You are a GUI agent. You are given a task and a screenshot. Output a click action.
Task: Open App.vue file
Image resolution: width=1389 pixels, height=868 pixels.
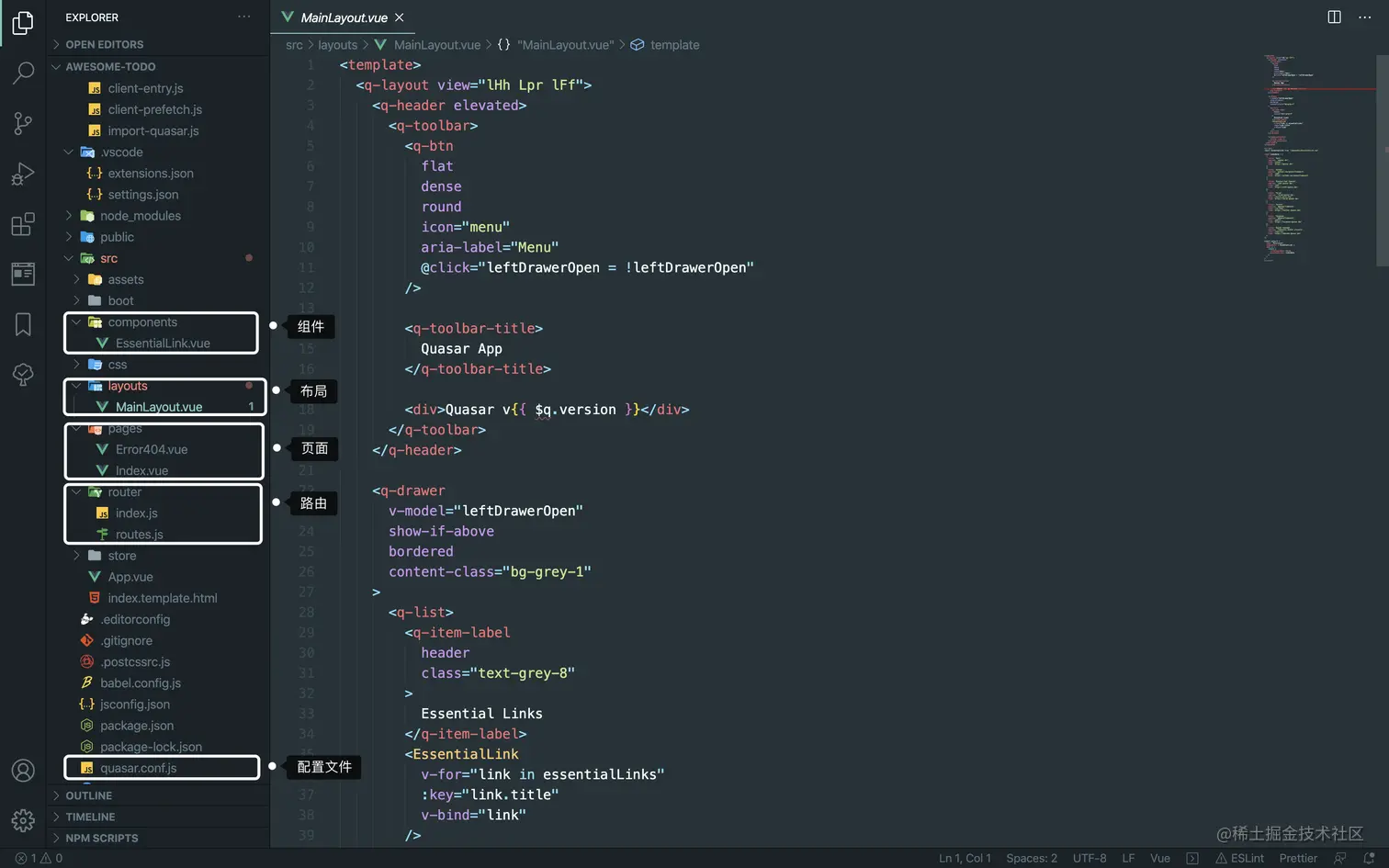click(x=158, y=577)
